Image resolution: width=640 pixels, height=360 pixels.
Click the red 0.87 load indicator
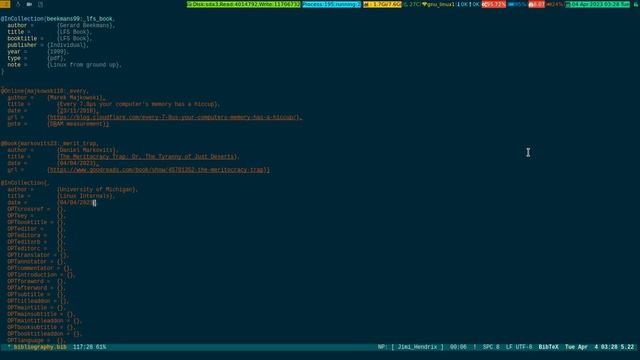(x=536, y=4)
